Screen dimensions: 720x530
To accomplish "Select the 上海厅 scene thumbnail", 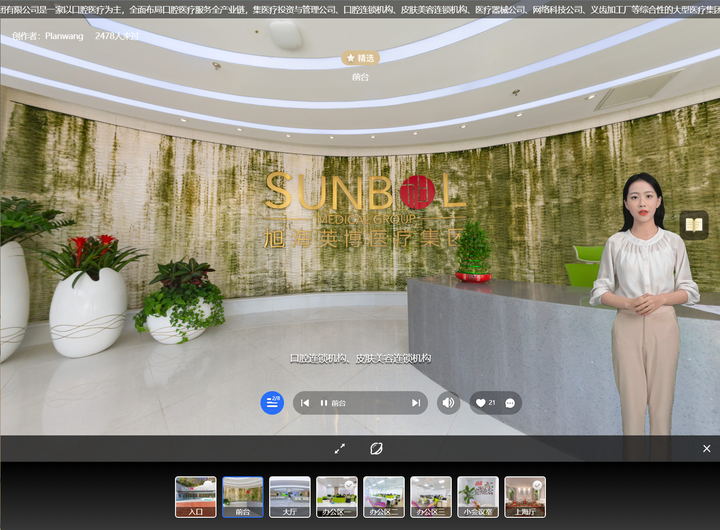I will coord(525,497).
